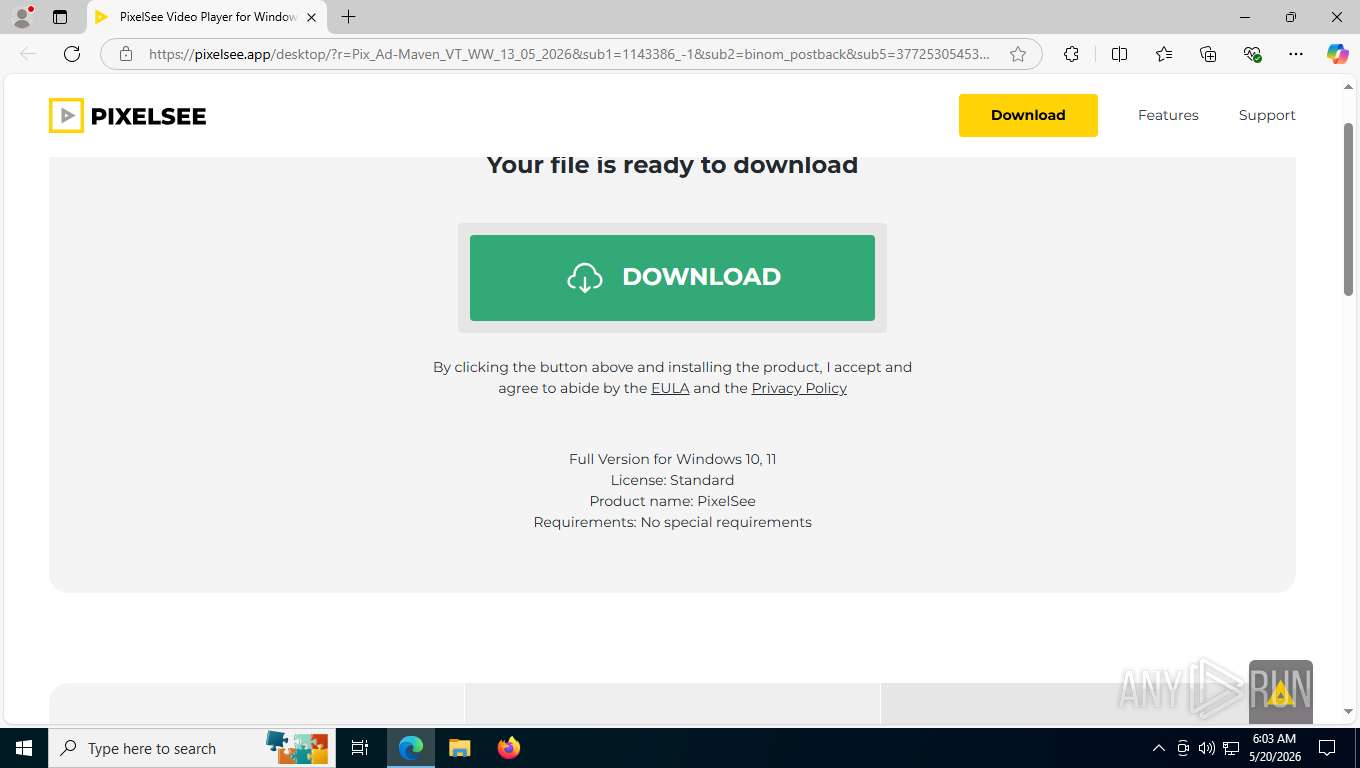The image size is (1360, 768).
Task: Open the notification center icon
Action: click(1327, 748)
